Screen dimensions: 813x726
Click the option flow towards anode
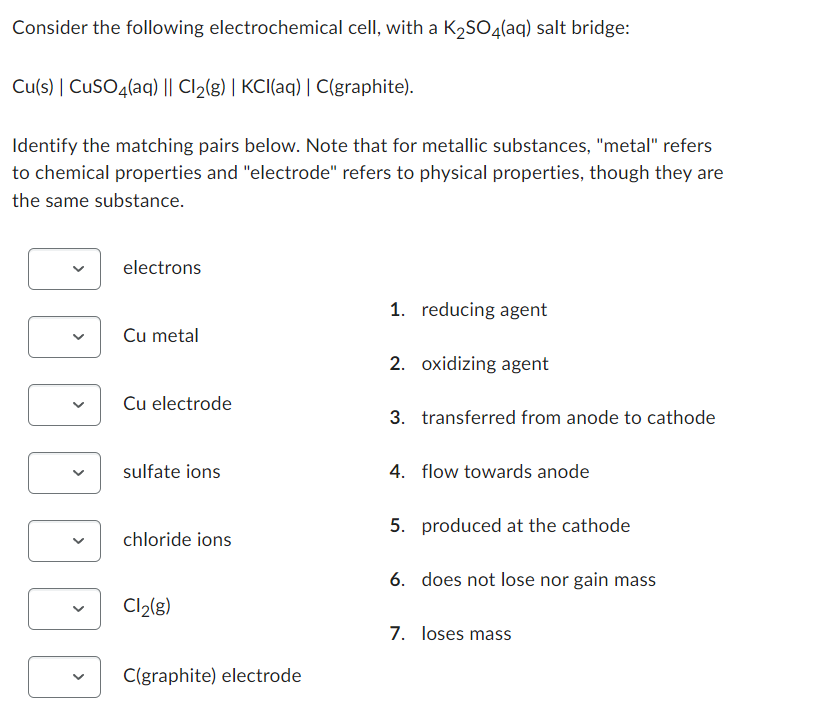pos(505,472)
